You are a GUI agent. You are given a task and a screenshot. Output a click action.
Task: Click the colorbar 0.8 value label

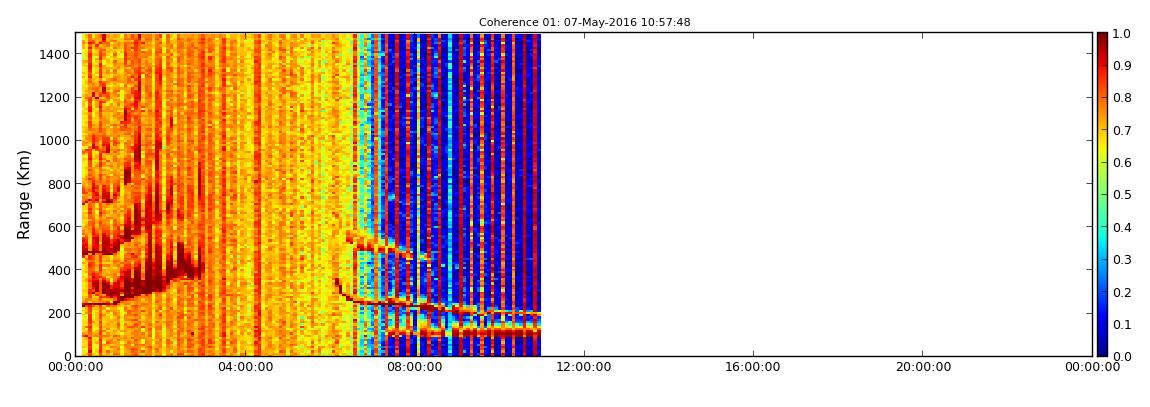coord(1124,98)
